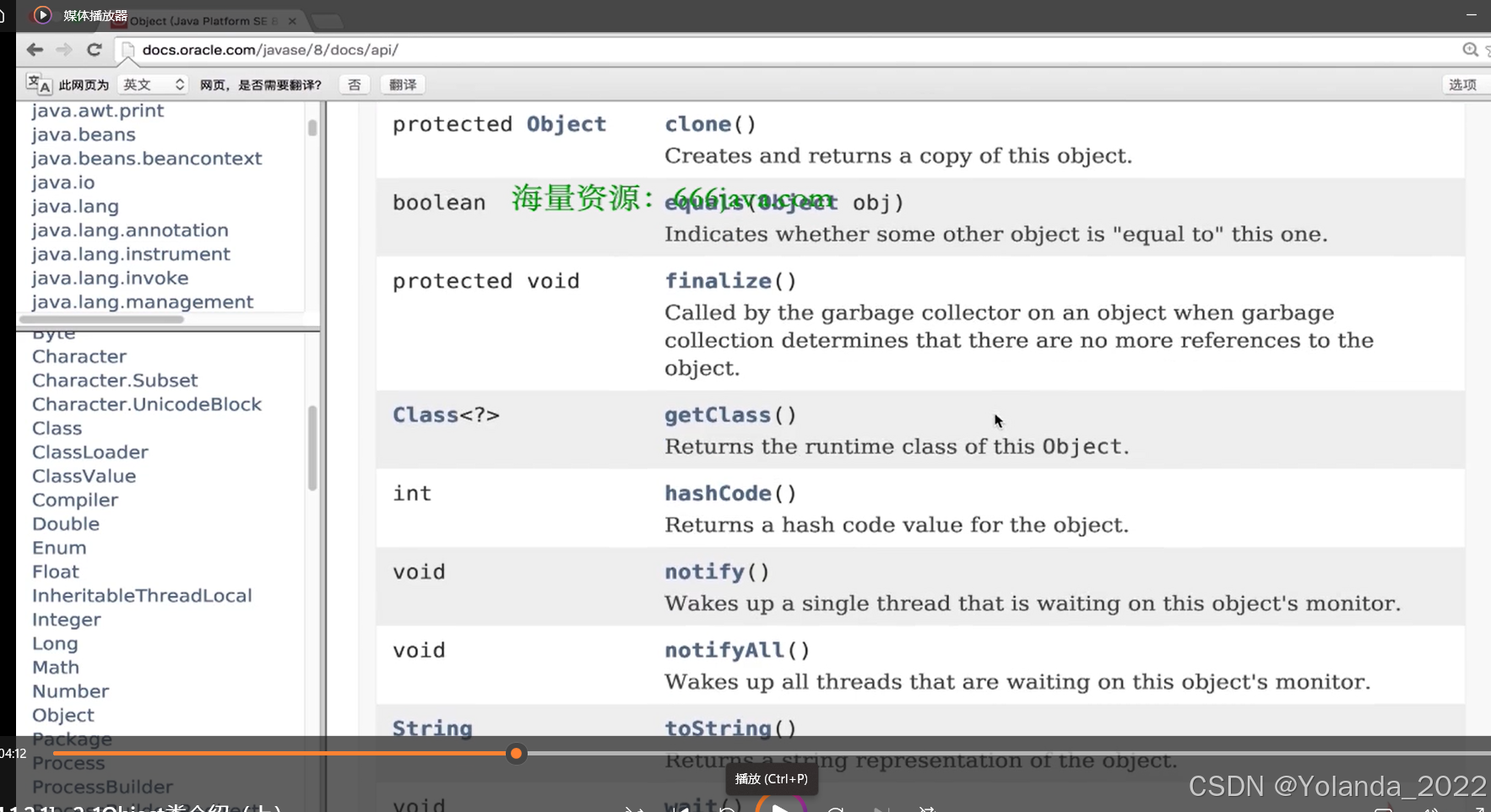This screenshot has height=812, width=1491.
Task: Open the page language dropdown showing 英文
Action: [x=153, y=84]
